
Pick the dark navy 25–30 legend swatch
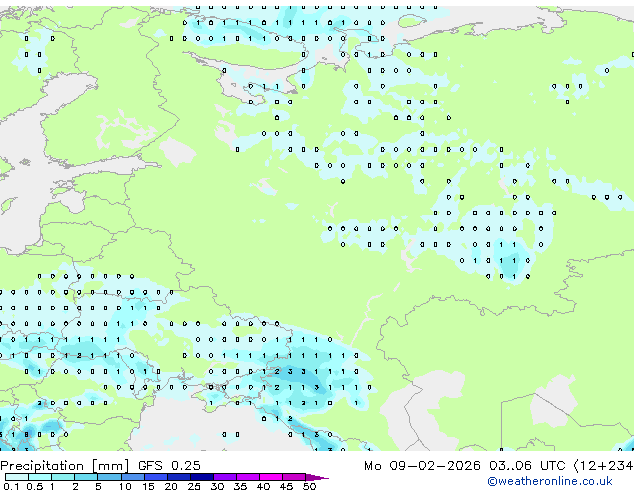coord(202,477)
